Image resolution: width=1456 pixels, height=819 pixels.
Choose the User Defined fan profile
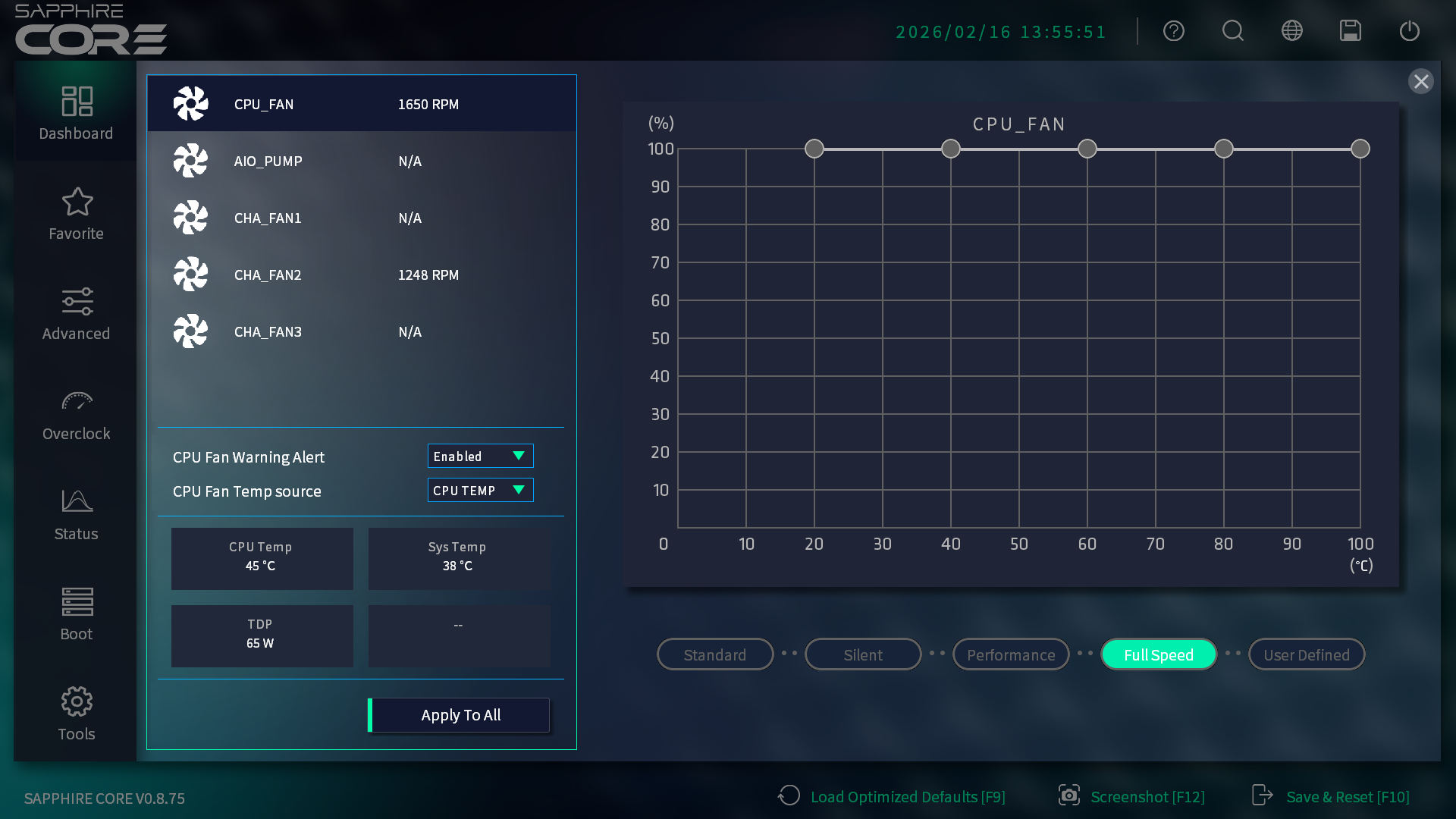pos(1307,654)
